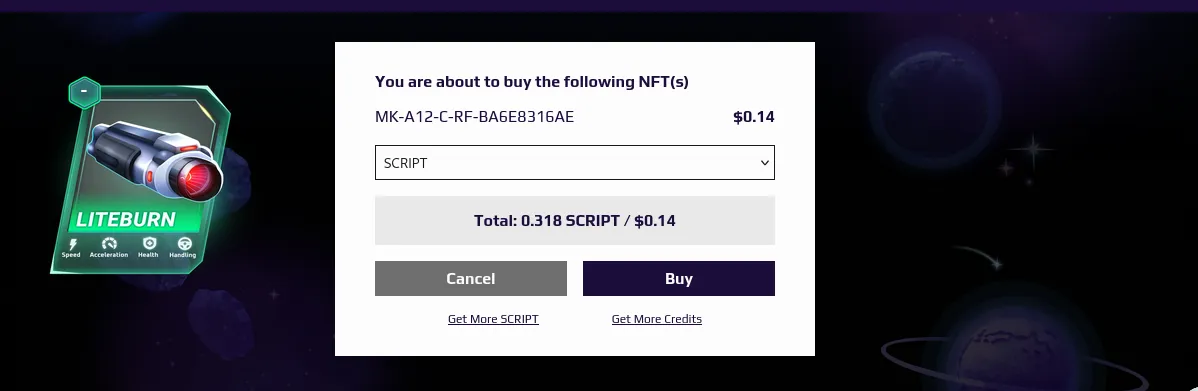1198x391 pixels.
Task: Cancel the NFT purchase
Action: click(471, 279)
